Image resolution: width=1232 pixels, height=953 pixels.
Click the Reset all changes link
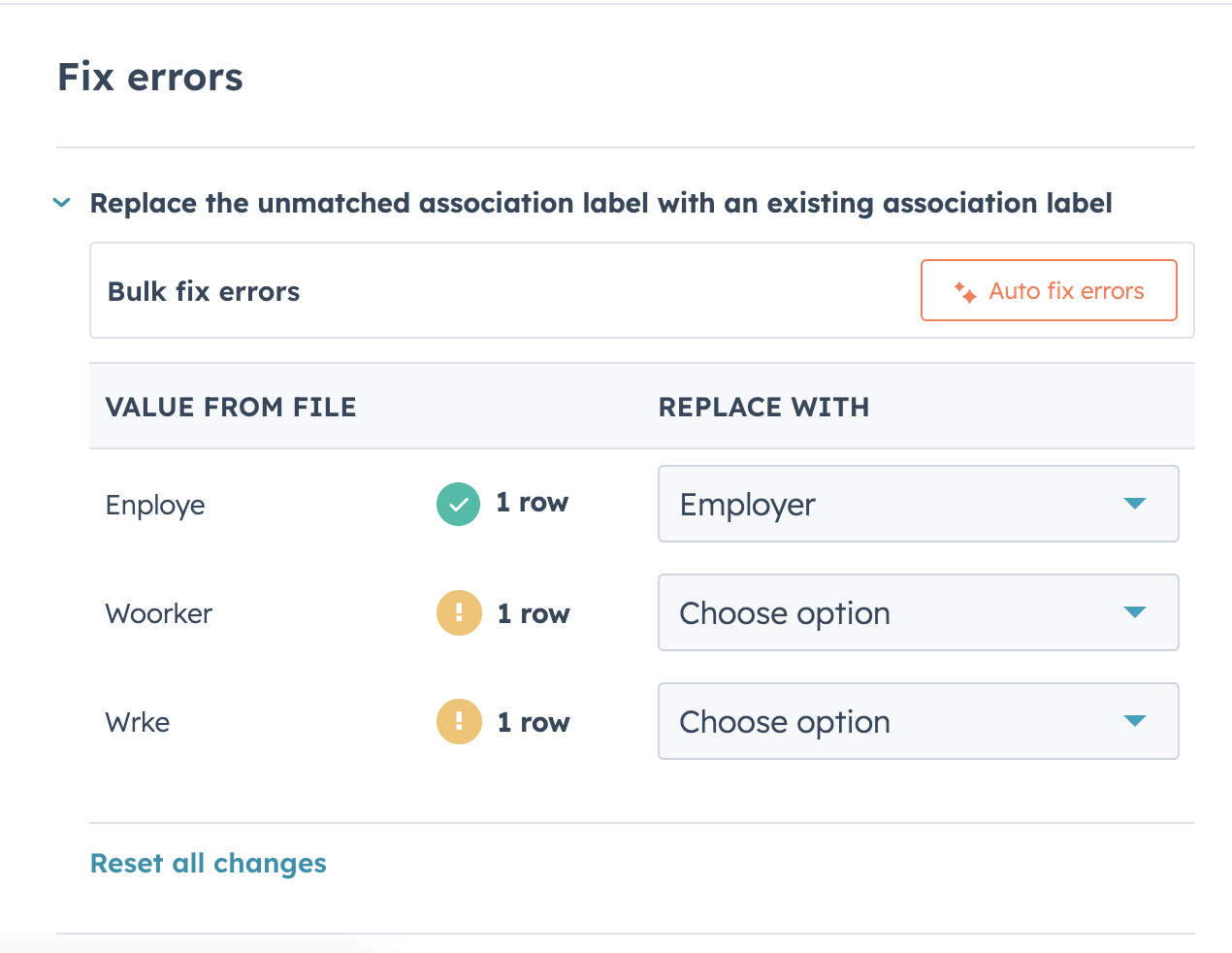point(209,863)
